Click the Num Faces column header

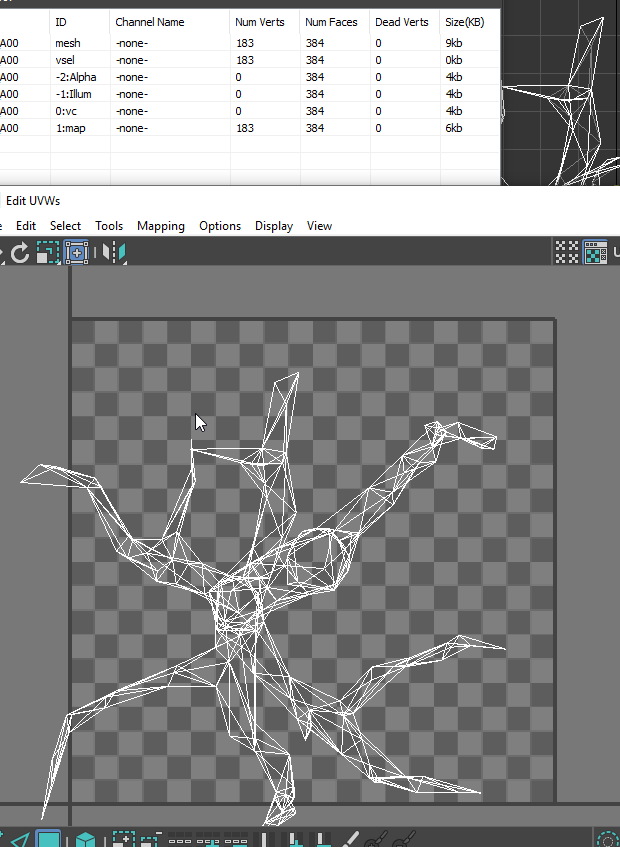point(335,22)
